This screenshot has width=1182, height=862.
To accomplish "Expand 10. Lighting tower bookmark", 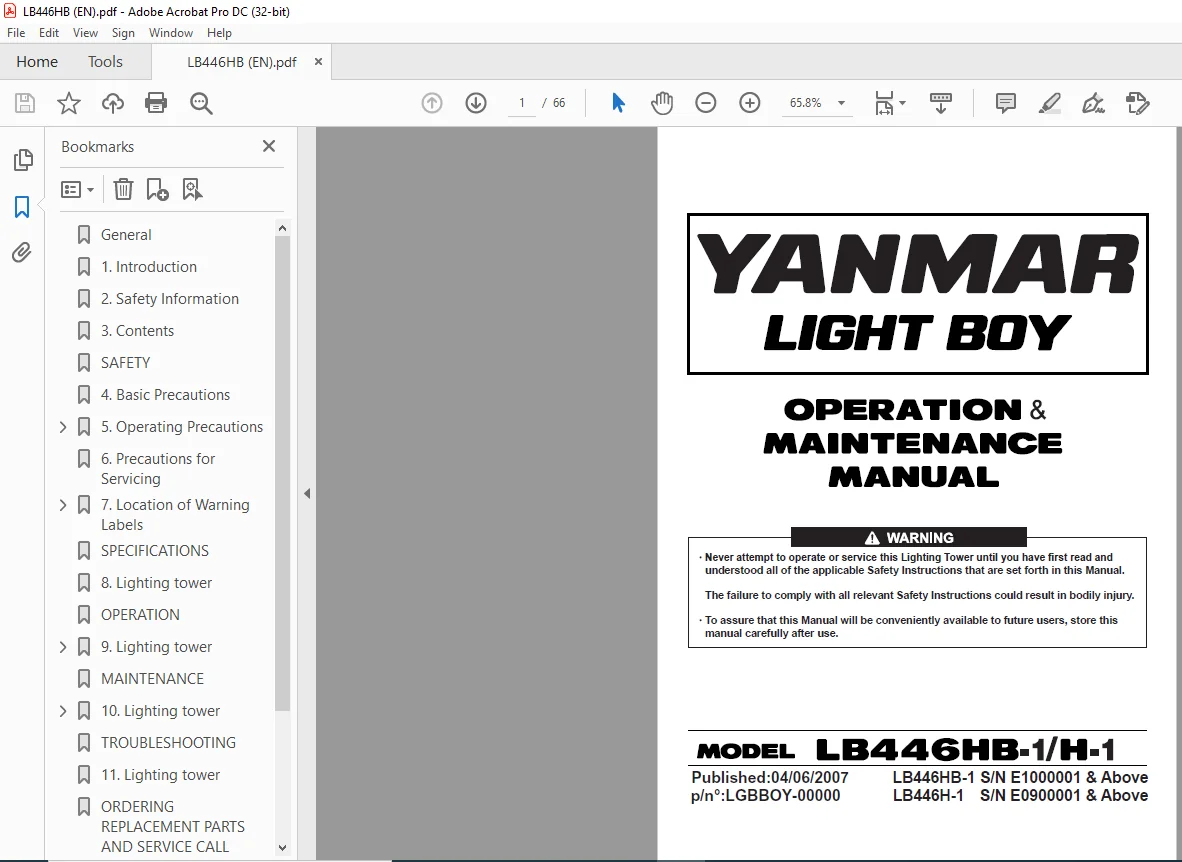I will click(x=63, y=711).
